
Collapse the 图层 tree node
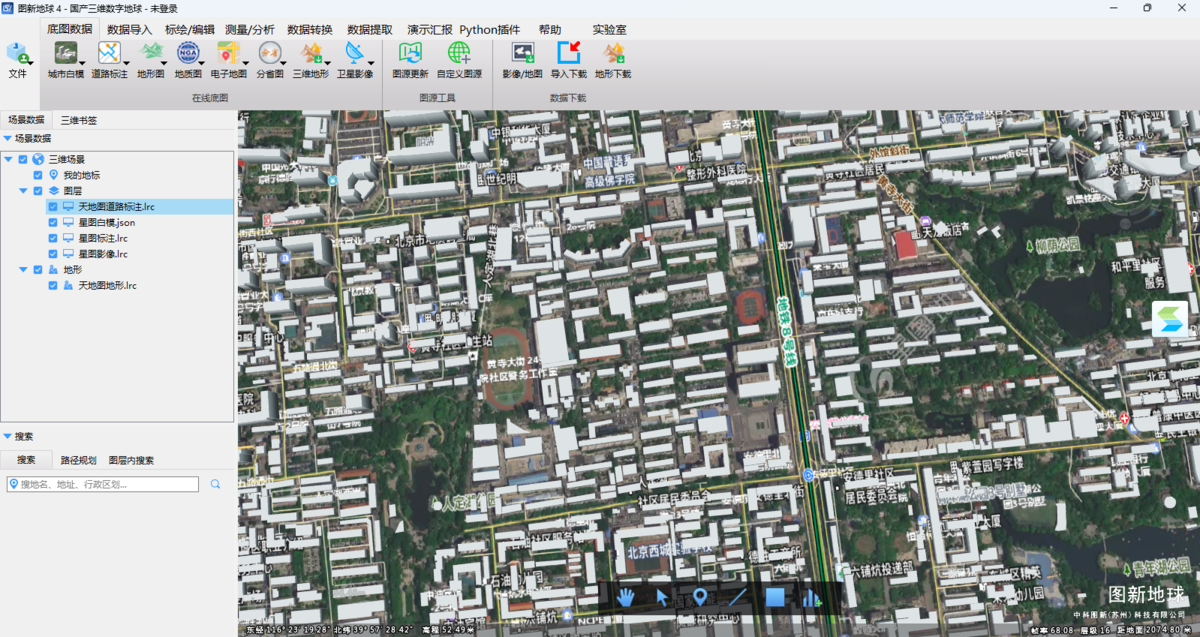pos(23,191)
